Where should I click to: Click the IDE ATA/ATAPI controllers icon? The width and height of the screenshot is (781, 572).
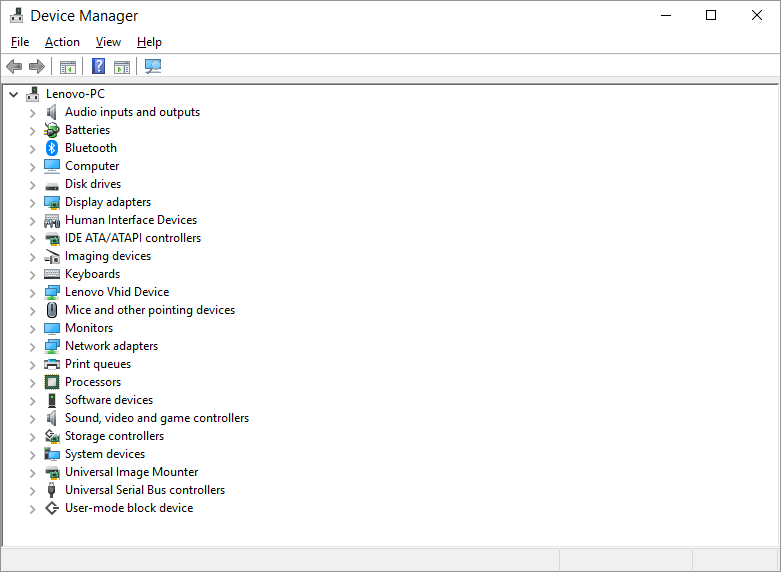[x=52, y=238]
